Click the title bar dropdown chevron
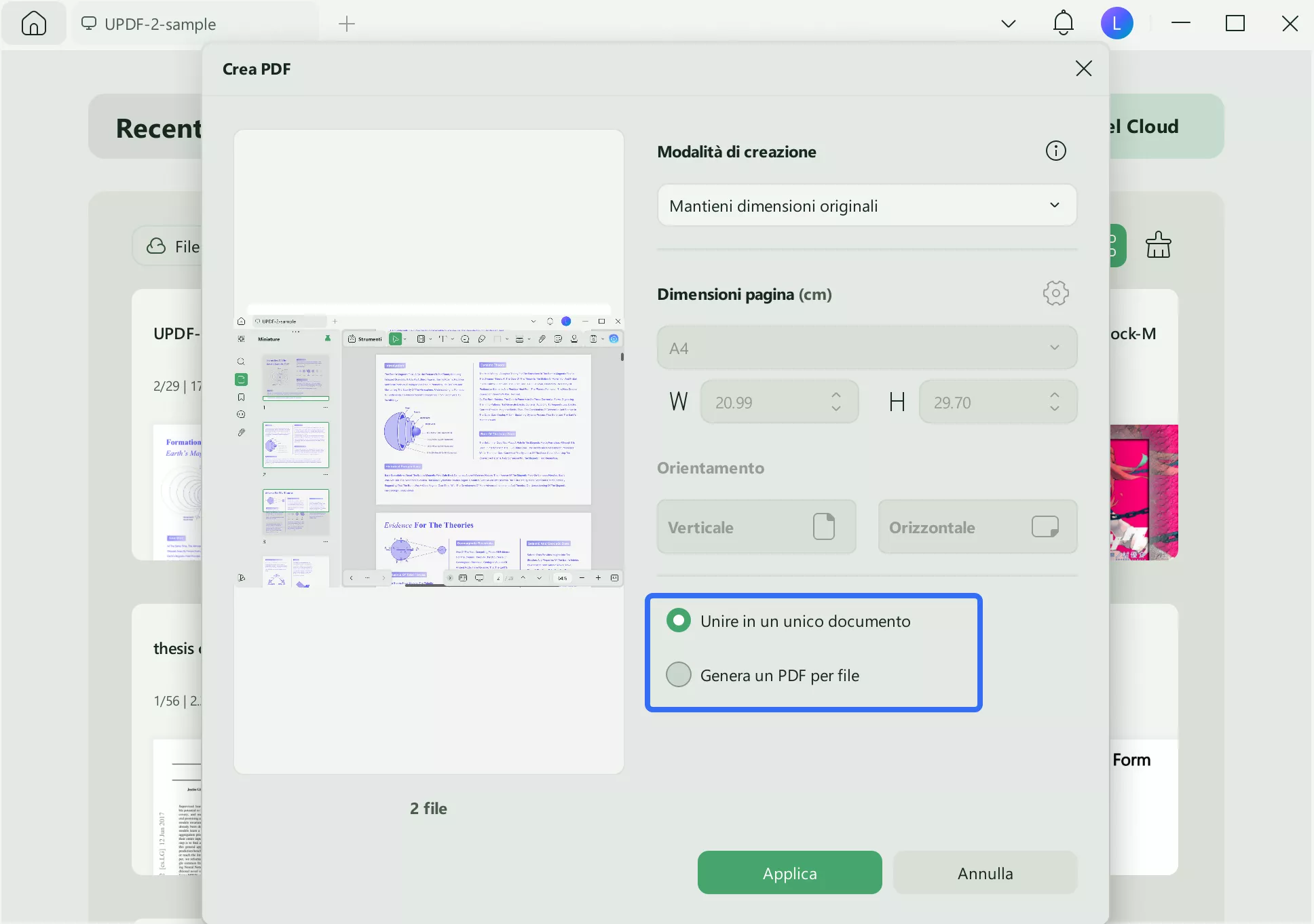The image size is (1314, 924). click(x=1009, y=24)
